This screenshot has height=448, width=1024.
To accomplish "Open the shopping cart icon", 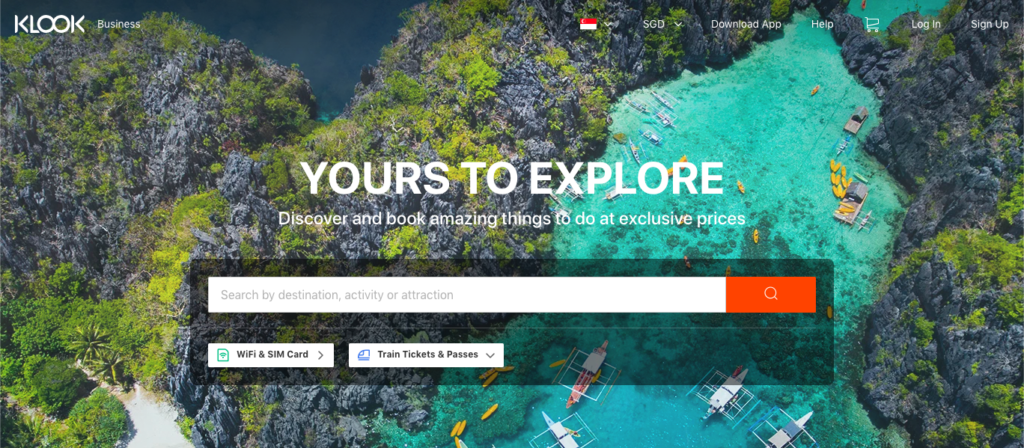I will click(x=872, y=24).
